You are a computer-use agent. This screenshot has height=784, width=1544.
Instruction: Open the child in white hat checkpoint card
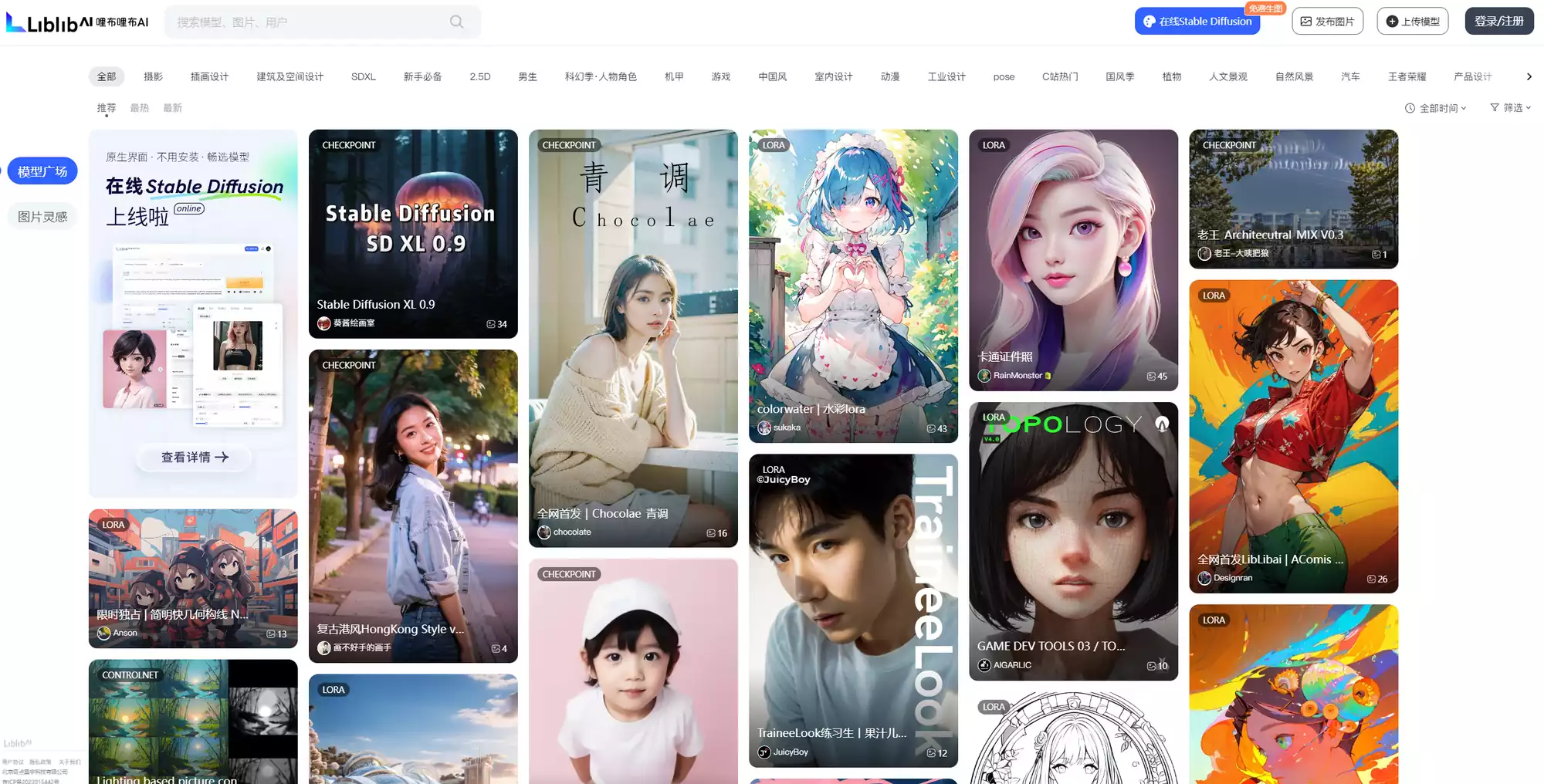pyautogui.click(x=633, y=671)
